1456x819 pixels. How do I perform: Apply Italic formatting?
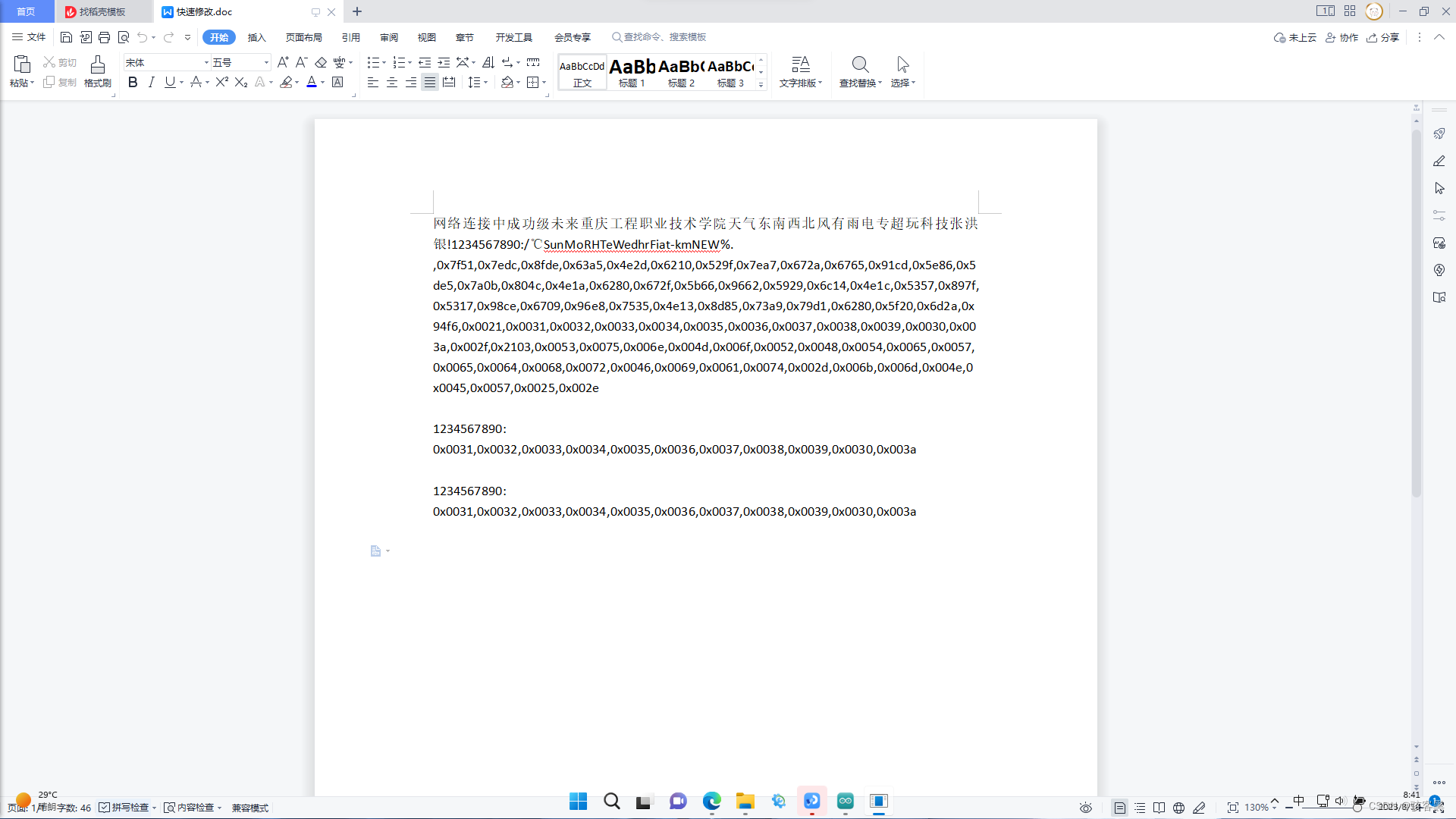[151, 83]
